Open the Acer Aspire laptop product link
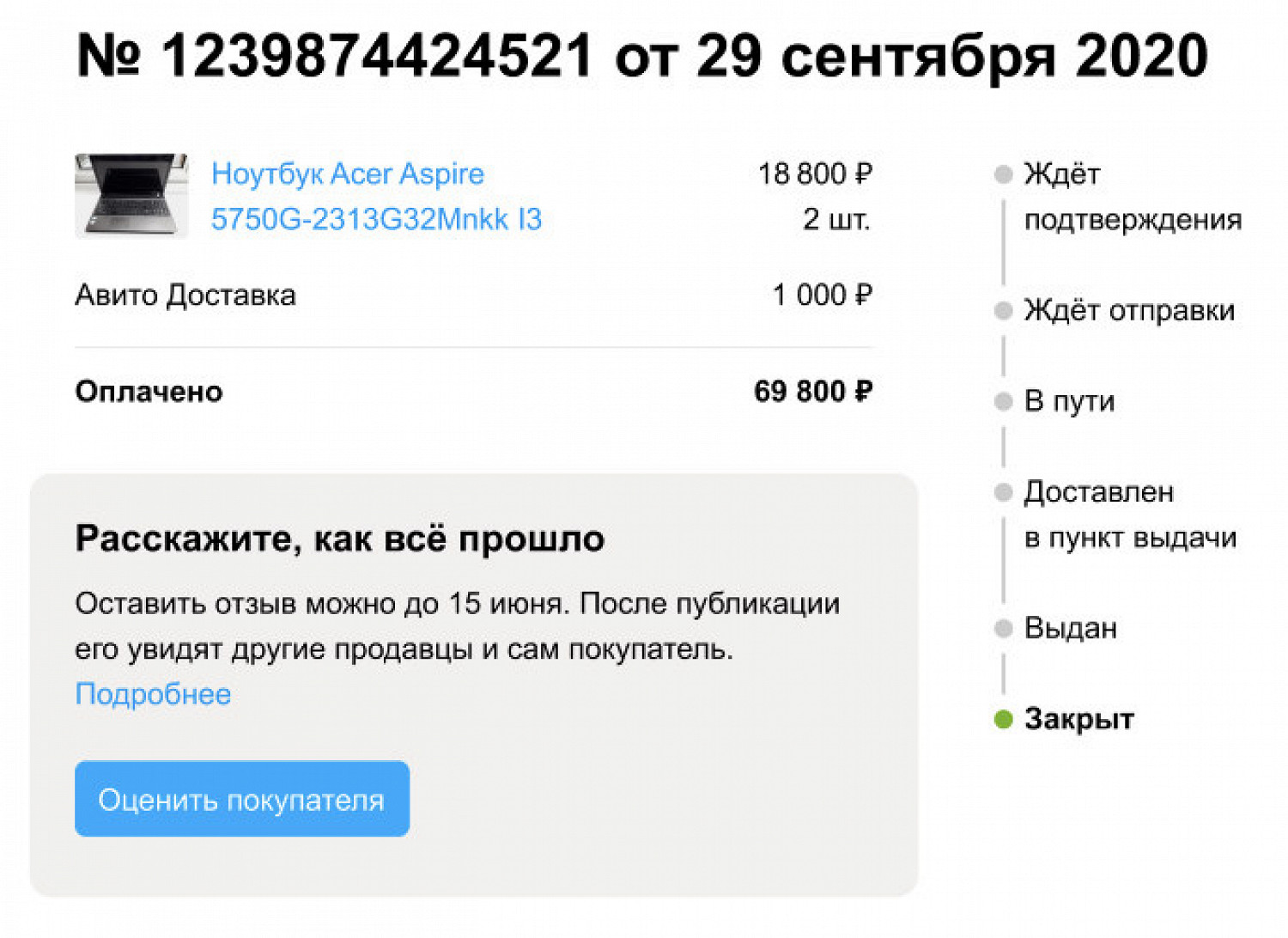This screenshot has height=938, width=1288. tap(376, 196)
